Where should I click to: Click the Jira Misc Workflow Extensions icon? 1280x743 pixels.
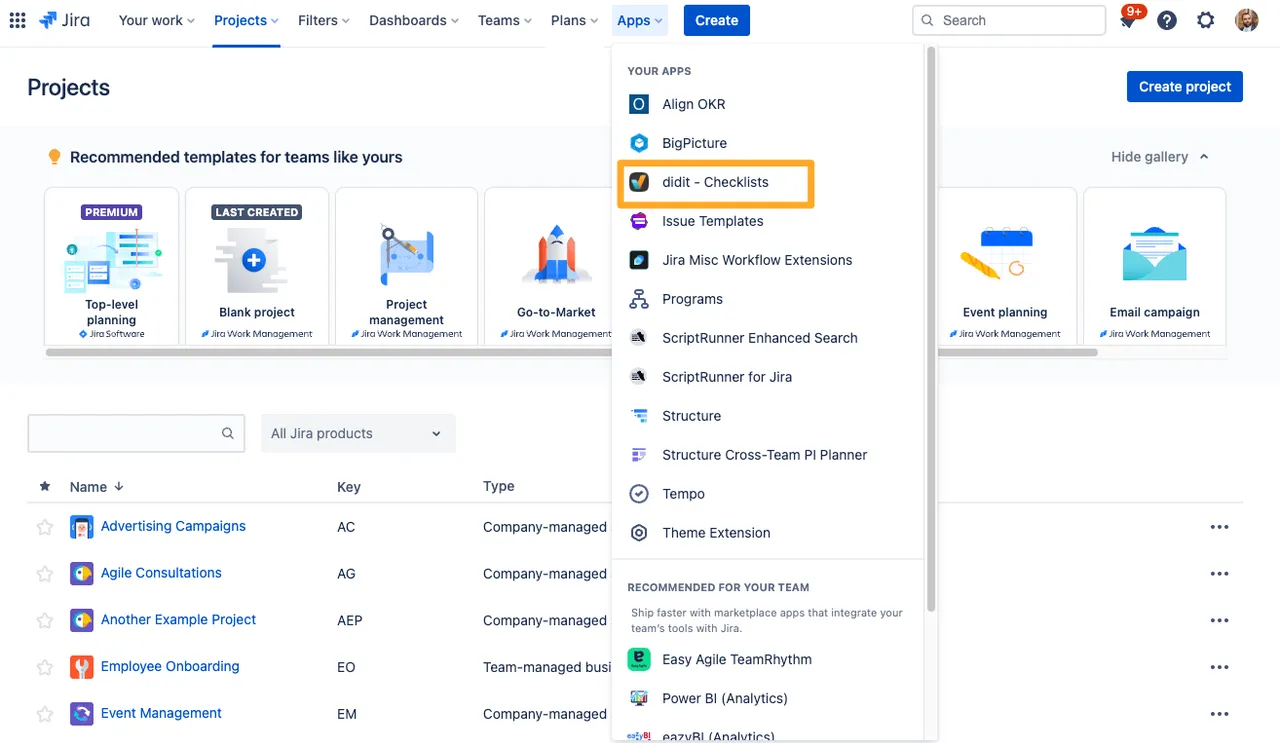tap(639, 260)
